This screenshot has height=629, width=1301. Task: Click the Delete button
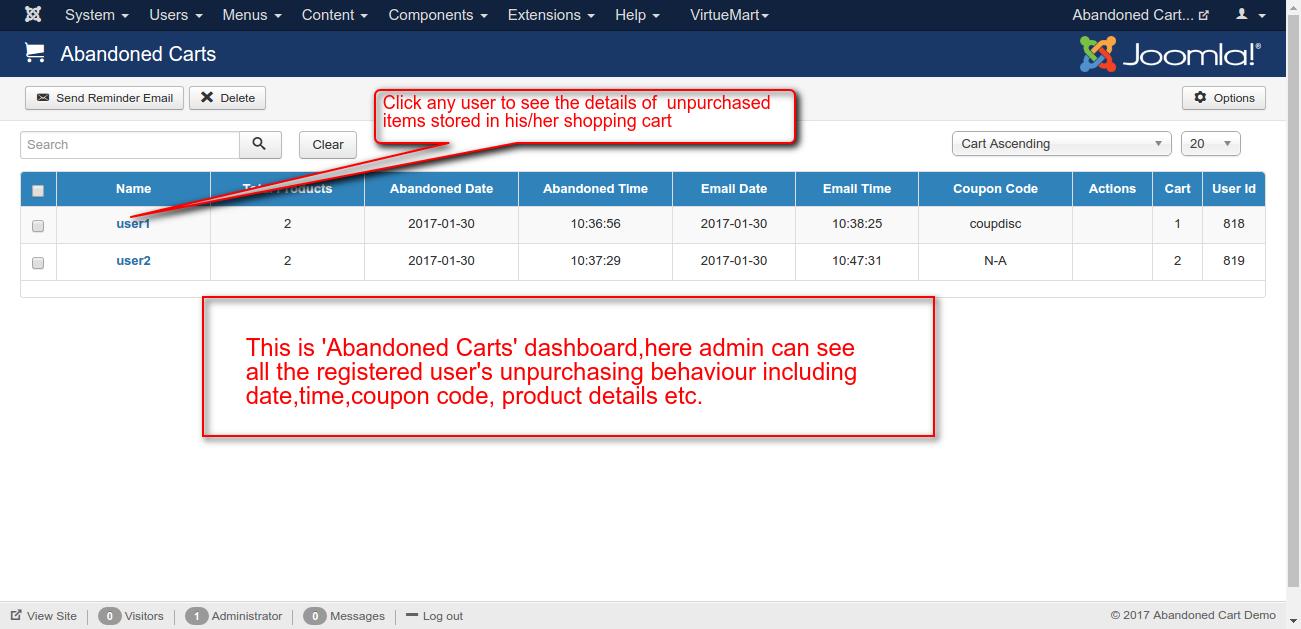click(228, 98)
